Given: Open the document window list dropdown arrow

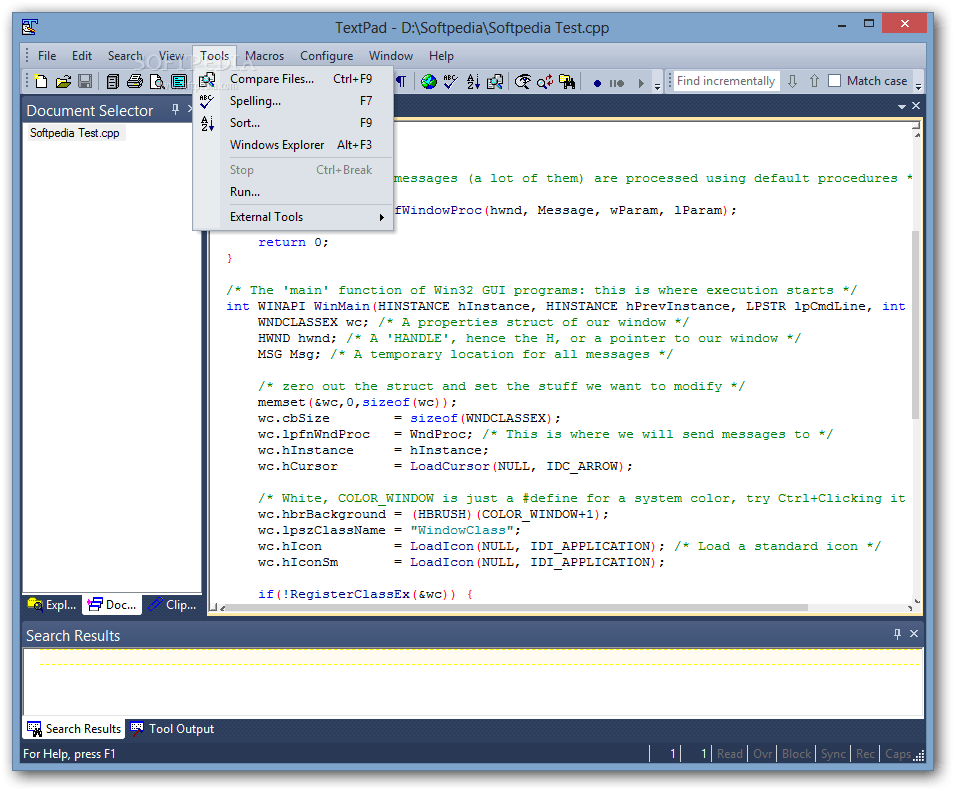Looking at the screenshot, I should [902, 106].
